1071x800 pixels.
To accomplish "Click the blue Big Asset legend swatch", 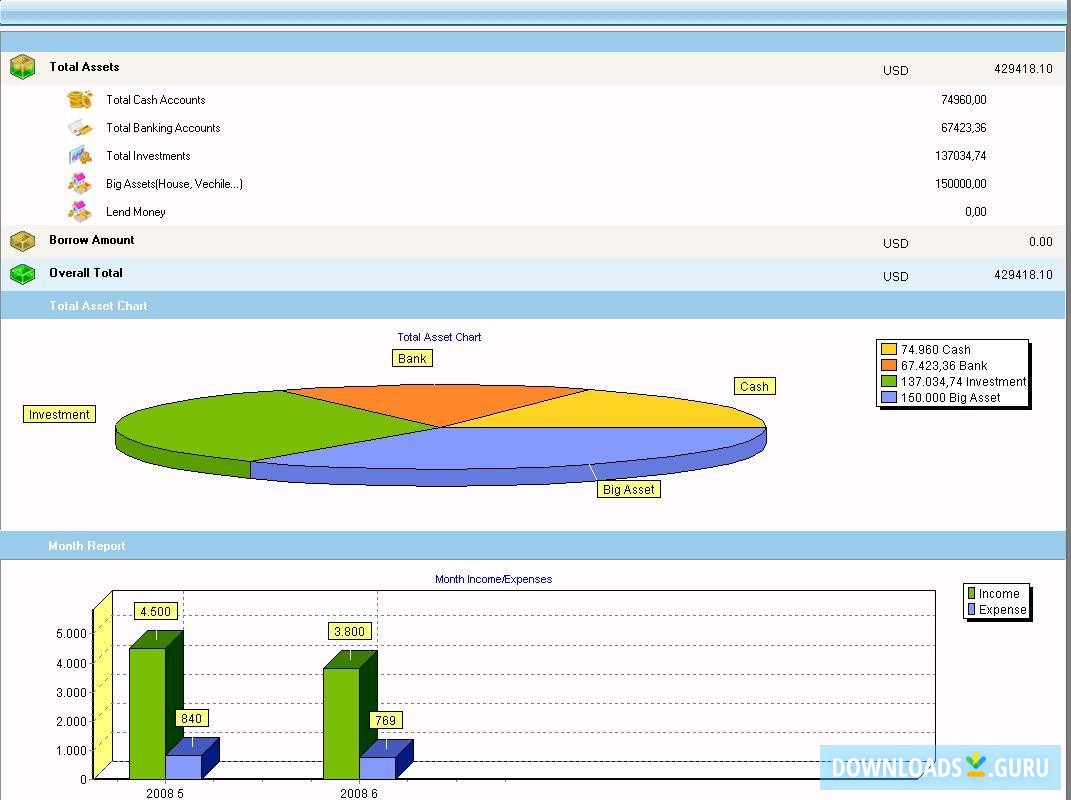I will click(x=889, y=398).
